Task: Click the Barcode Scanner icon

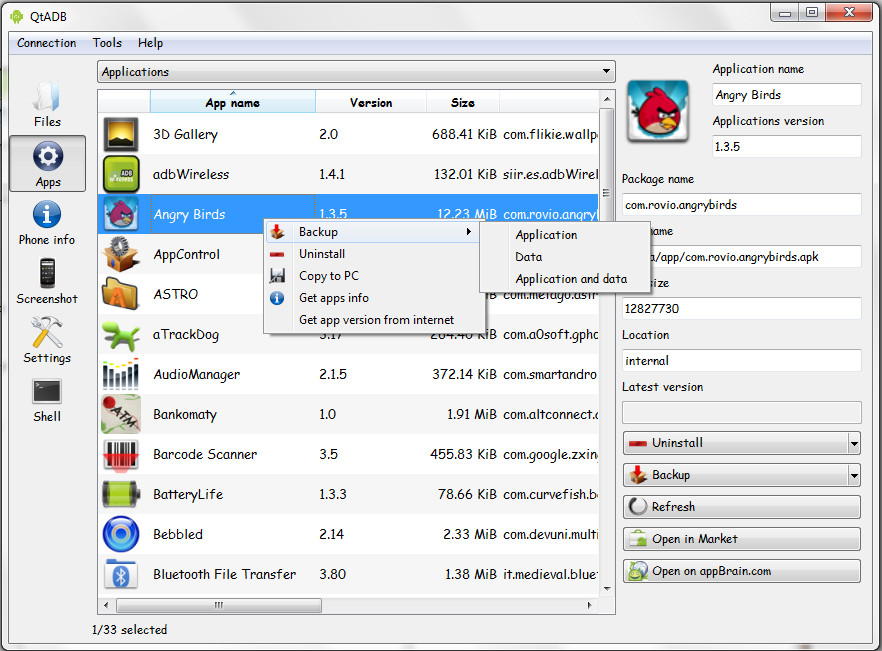Action: pos(121,454)
